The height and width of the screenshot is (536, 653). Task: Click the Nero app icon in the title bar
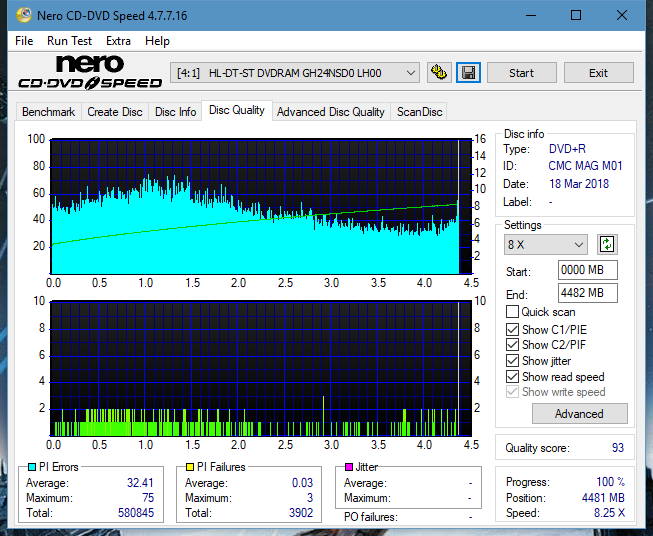[x=24, y=15]
